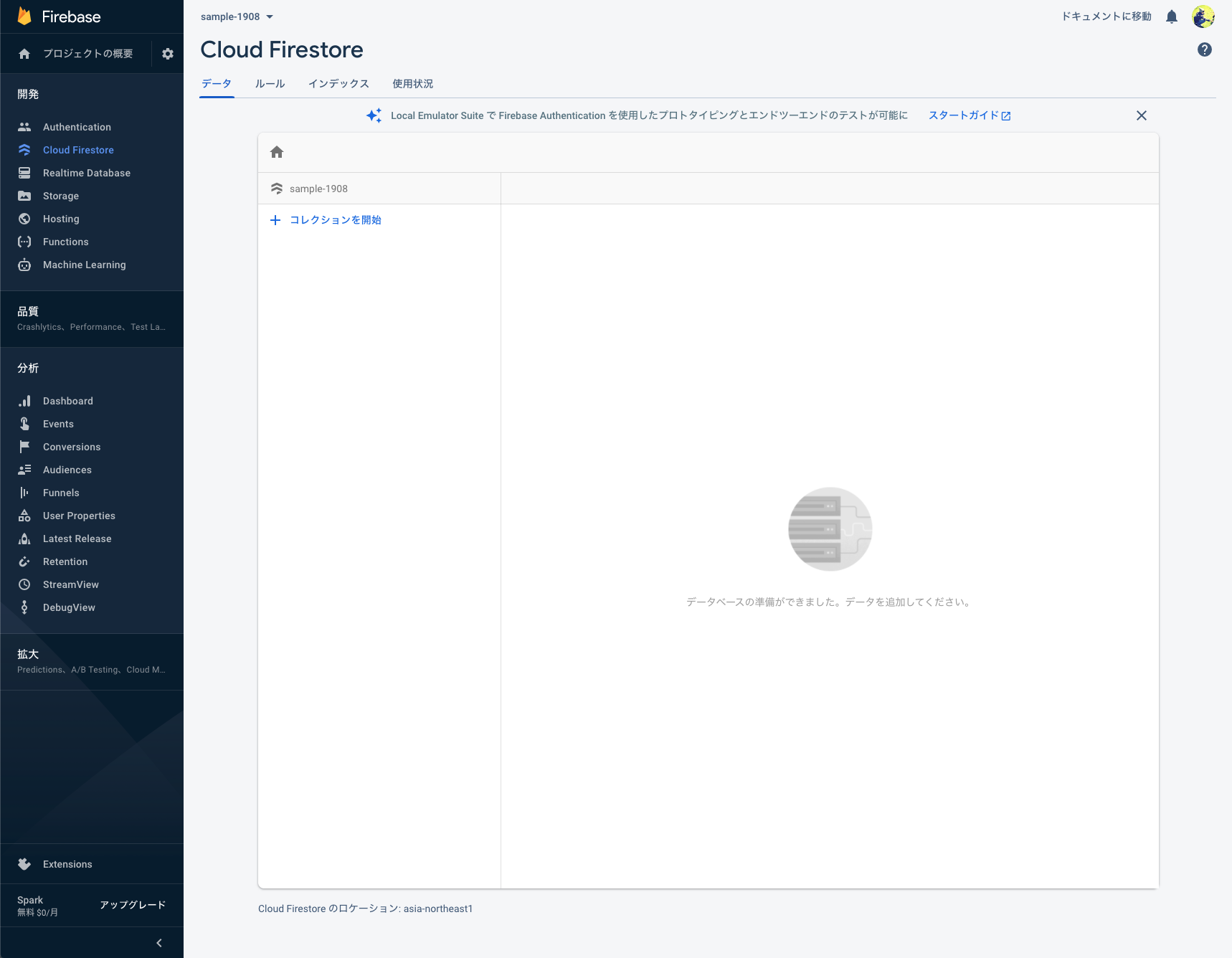Click the Hosting globe icon
1232x958 pixels.
point(24,219)
